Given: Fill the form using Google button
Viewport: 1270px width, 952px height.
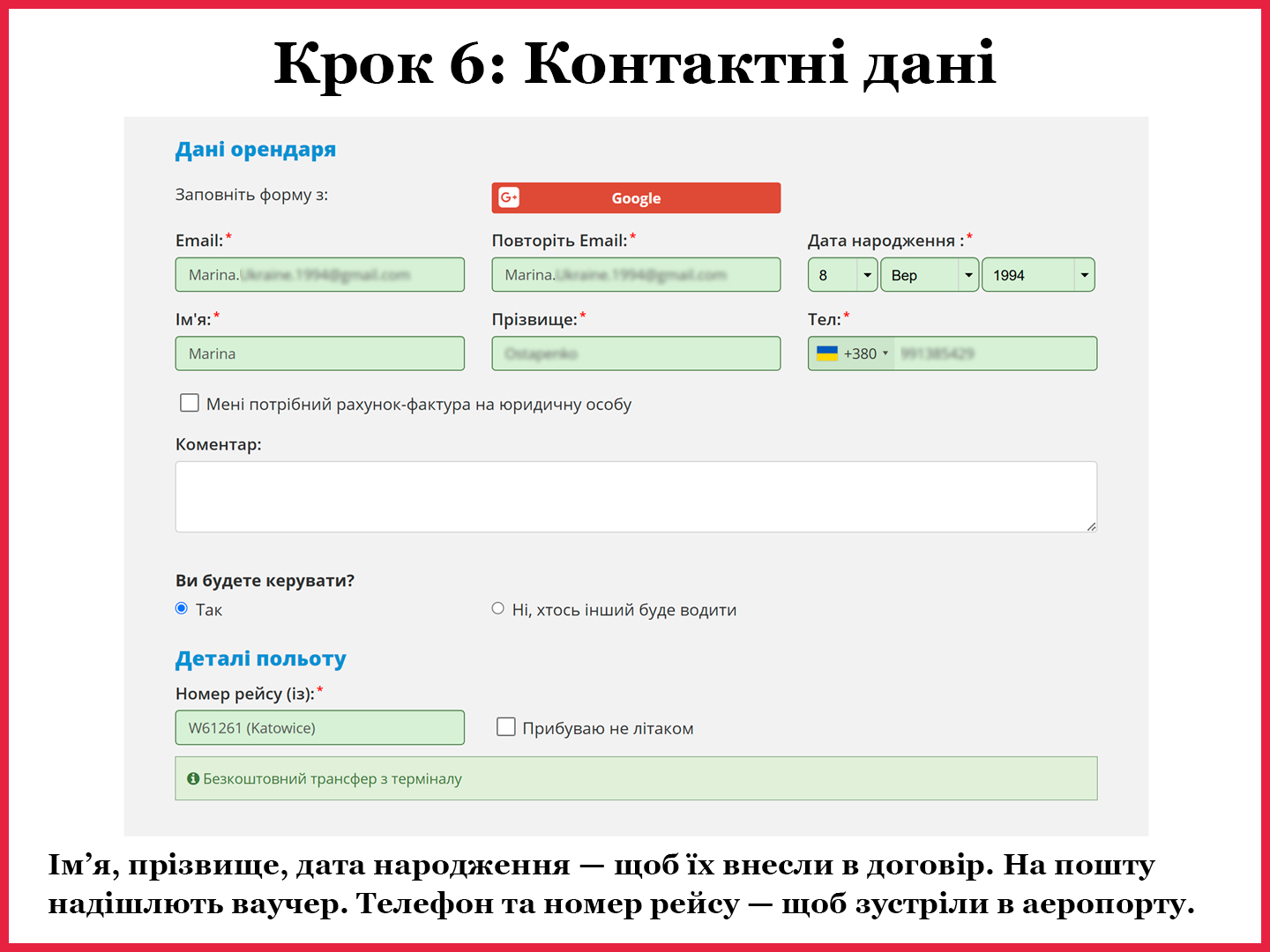Looking at the screenshot, I should tap(635, 198).
